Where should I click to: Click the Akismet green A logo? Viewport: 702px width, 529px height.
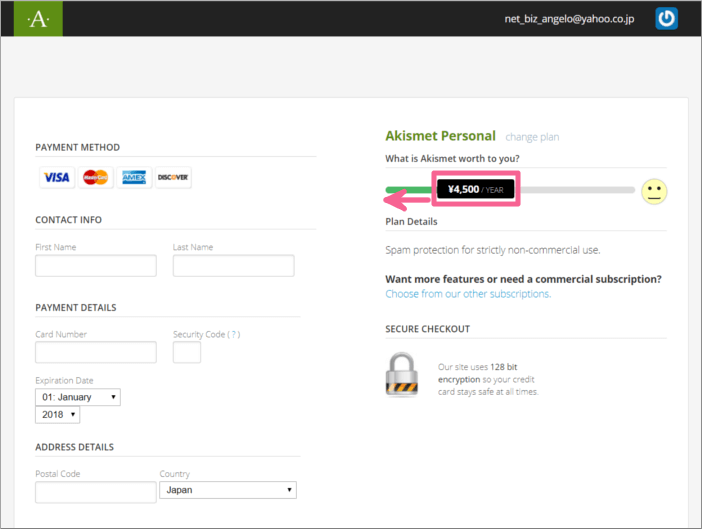(x=38, y=18)
